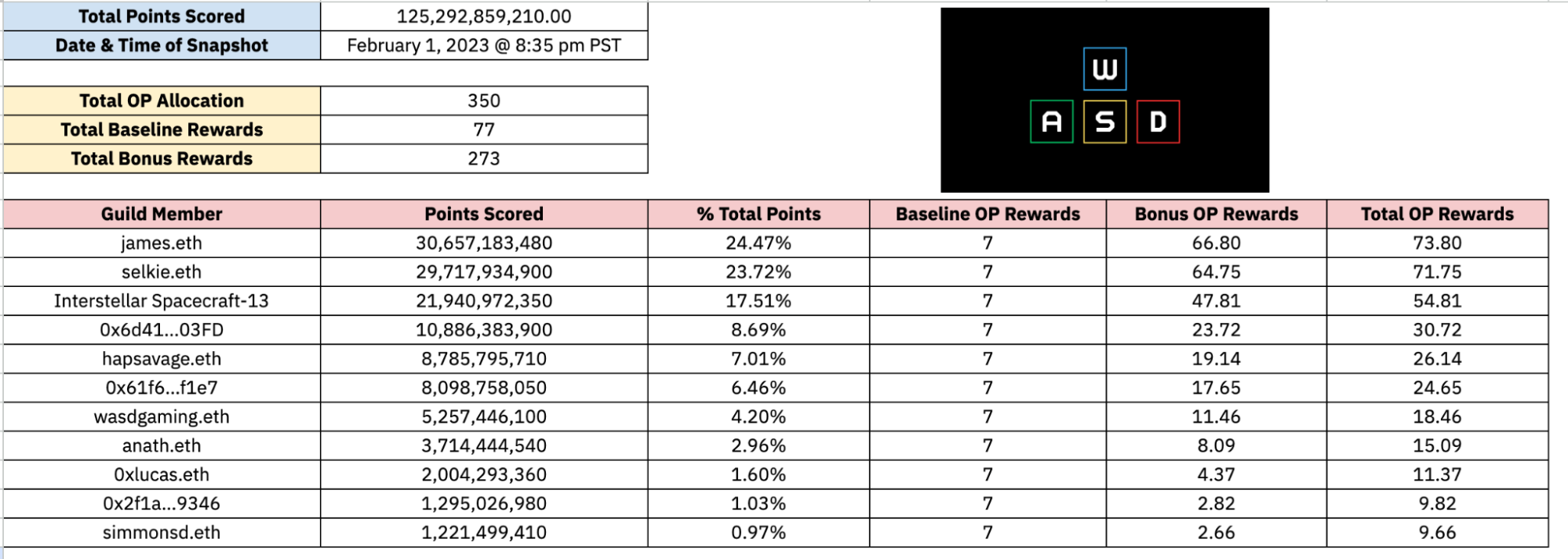This screenshot has height=559, width=1568.
Task: Click the Points Scored column header
Action: [484, 214]
